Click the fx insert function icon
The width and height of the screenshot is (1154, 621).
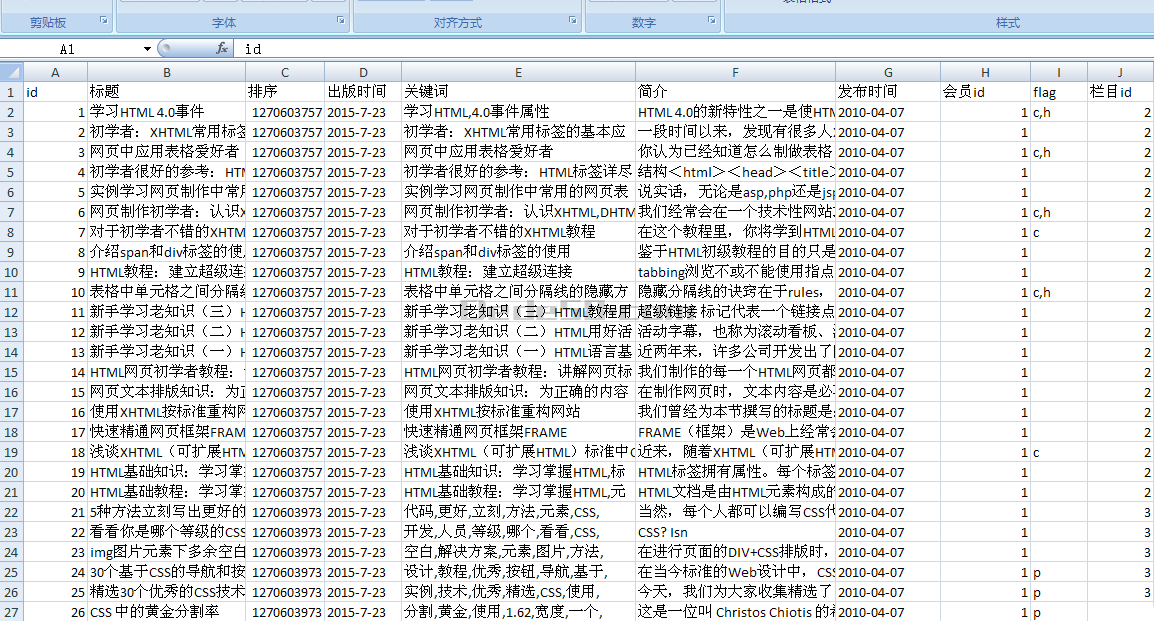point(222,48)
